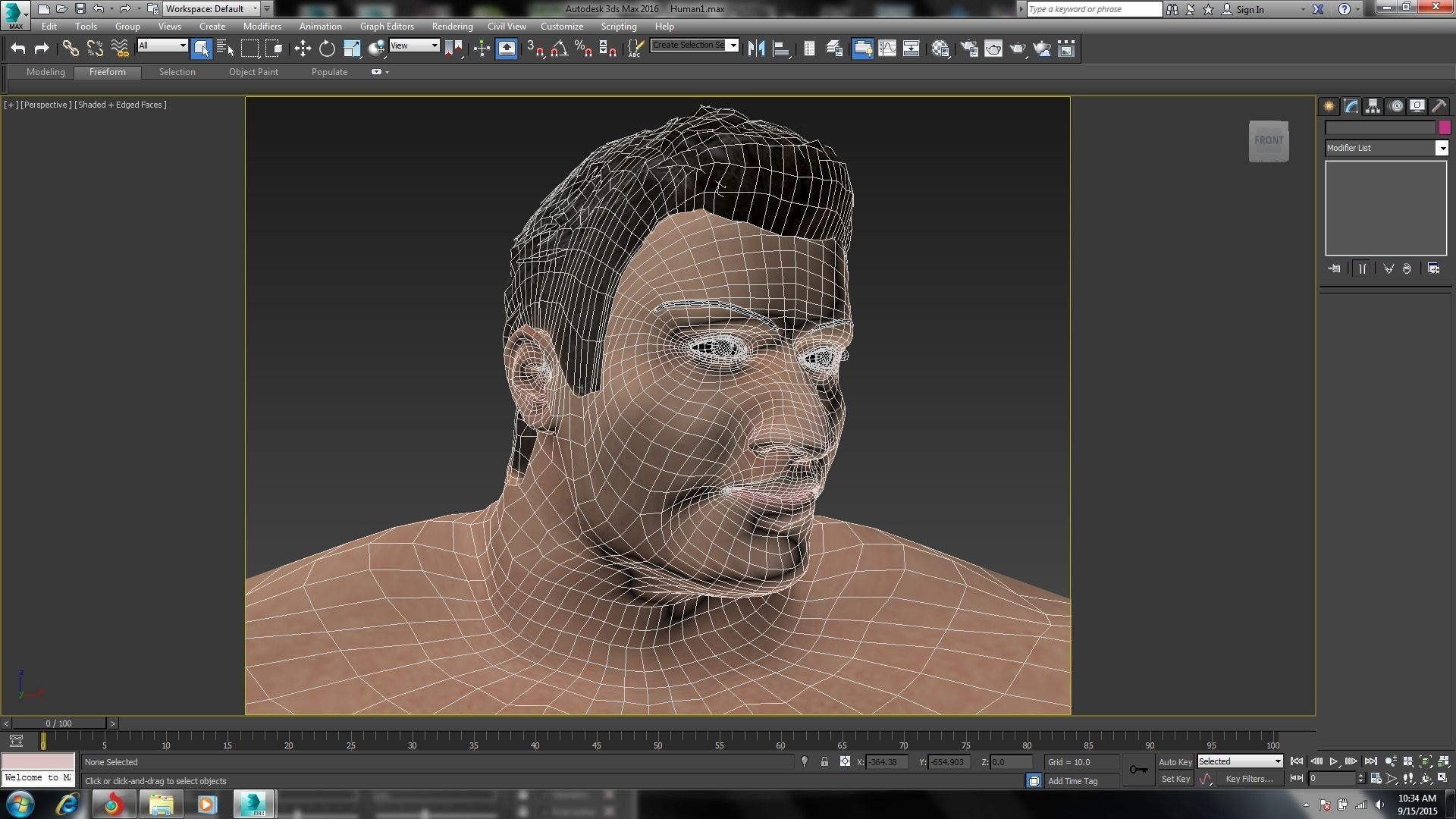This screenshot has height=819, width=1456.
Task: Click the Align tool icon
Action: point(780,49)
